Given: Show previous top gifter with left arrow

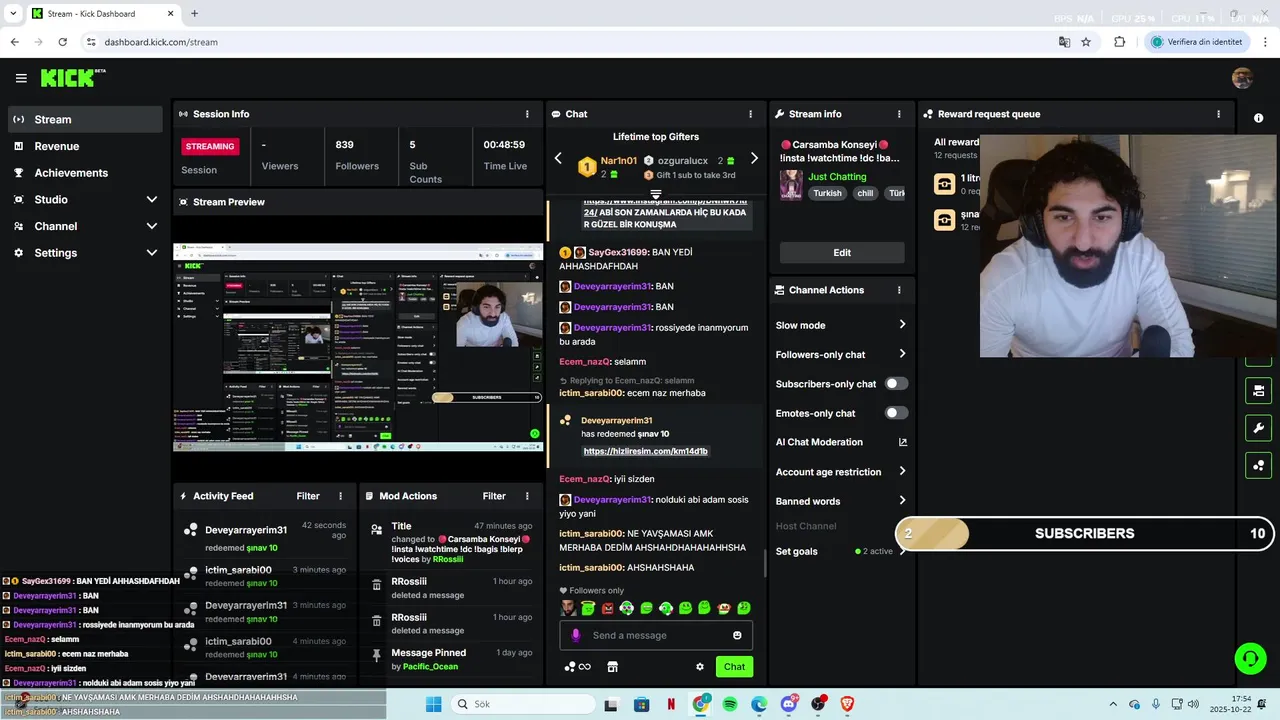Looking at the screenshot, I should coord(558,158).
